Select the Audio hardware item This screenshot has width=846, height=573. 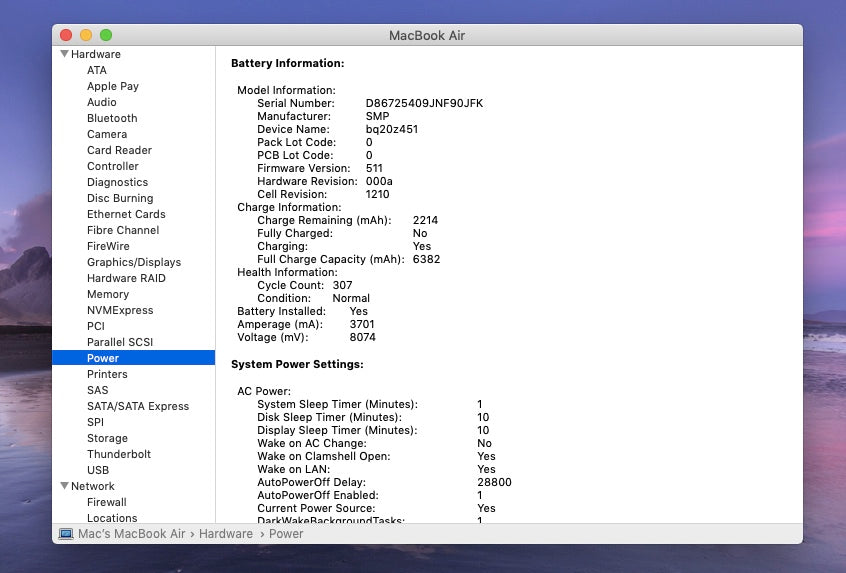pyautogui.click(x=101, y=102)
